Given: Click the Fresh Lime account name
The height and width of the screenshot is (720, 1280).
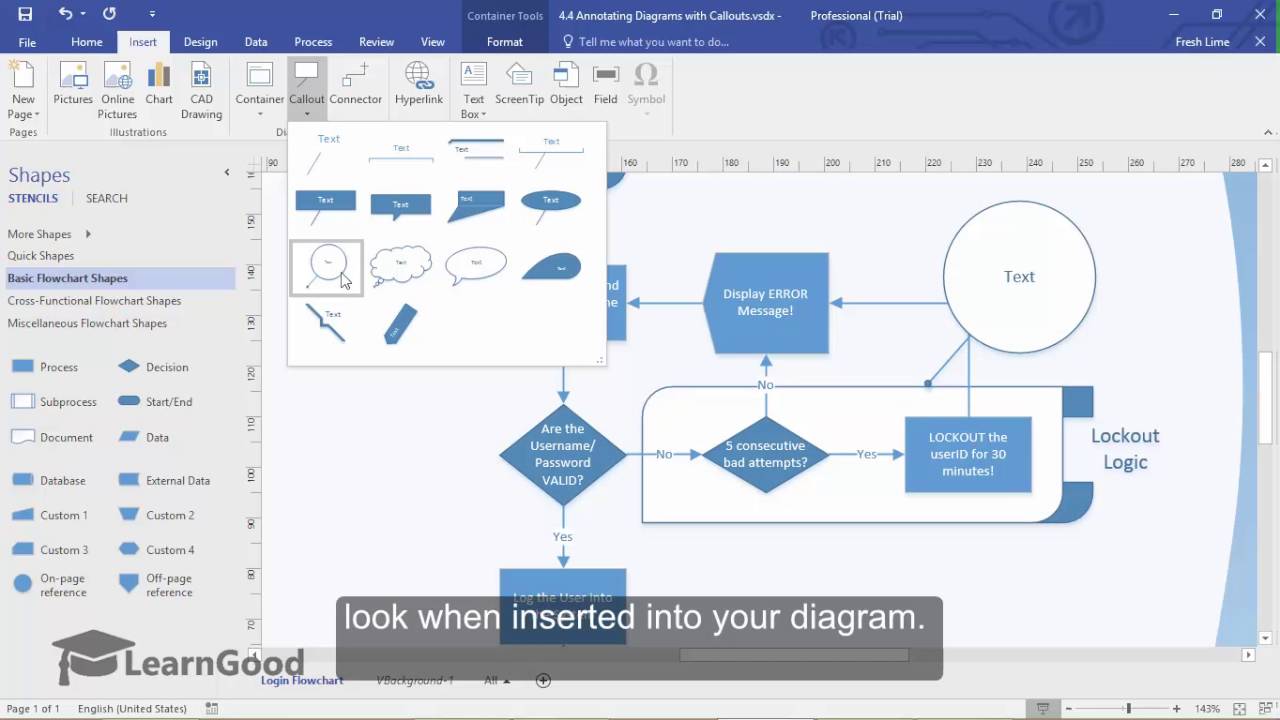Looking at the screenshot, I should (x=1202, y=42).
